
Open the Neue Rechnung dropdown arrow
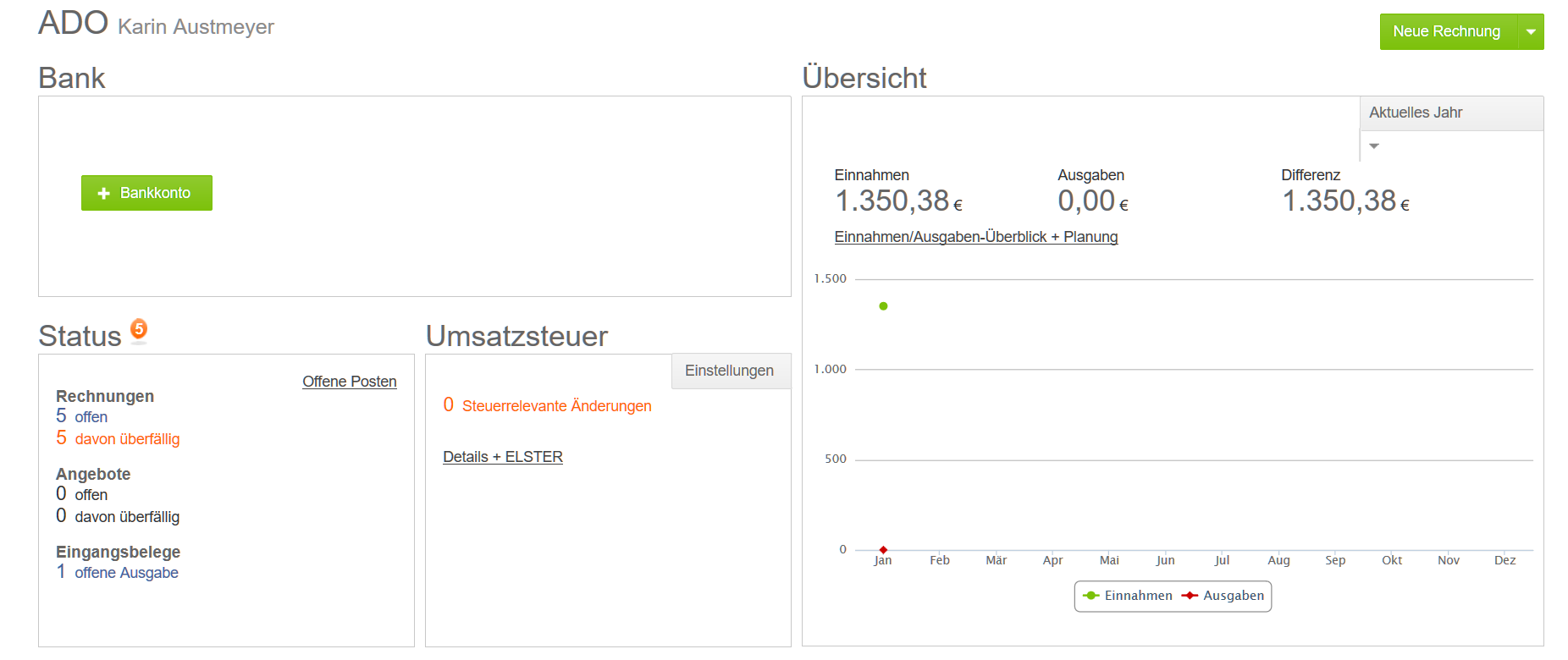(1531, 32)
